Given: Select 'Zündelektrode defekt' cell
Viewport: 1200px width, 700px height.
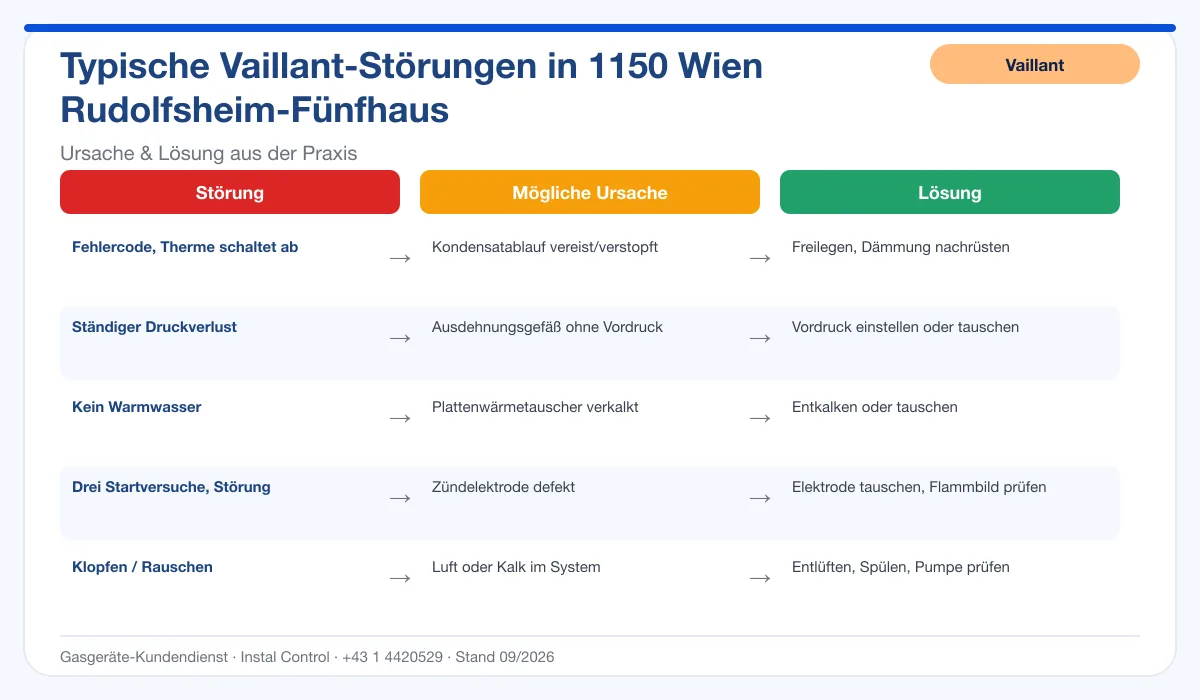Looking at the screenshot, I should 503,487.
